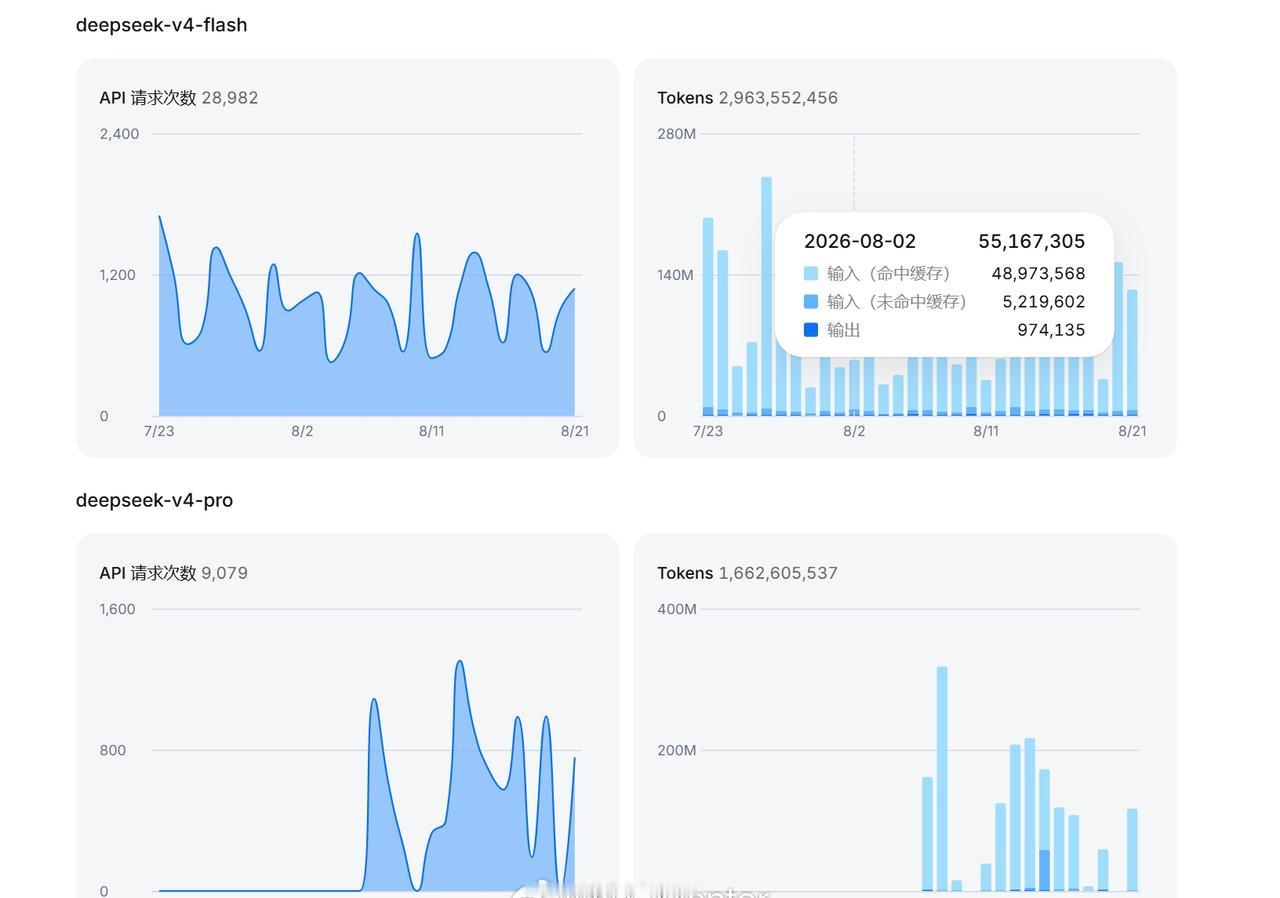Click the 280M y-axis label

point(676,134)
